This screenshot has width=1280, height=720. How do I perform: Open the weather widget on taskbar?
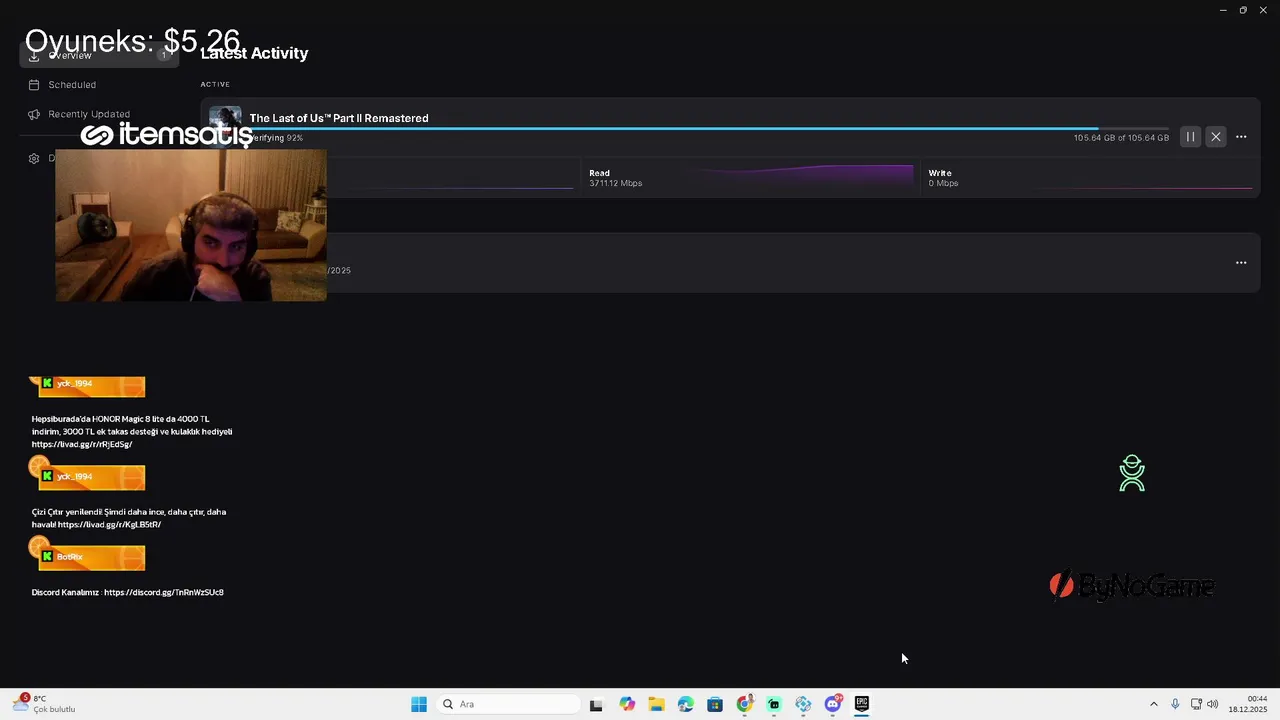(x=45, y=704)
